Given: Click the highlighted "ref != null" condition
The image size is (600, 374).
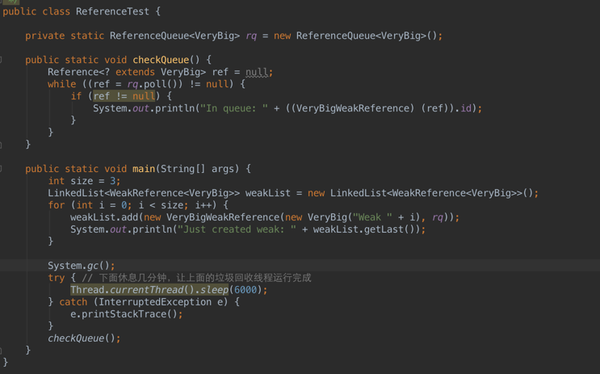Looking at the screenshot, I should pyautogui.click(x=124, y=96).
